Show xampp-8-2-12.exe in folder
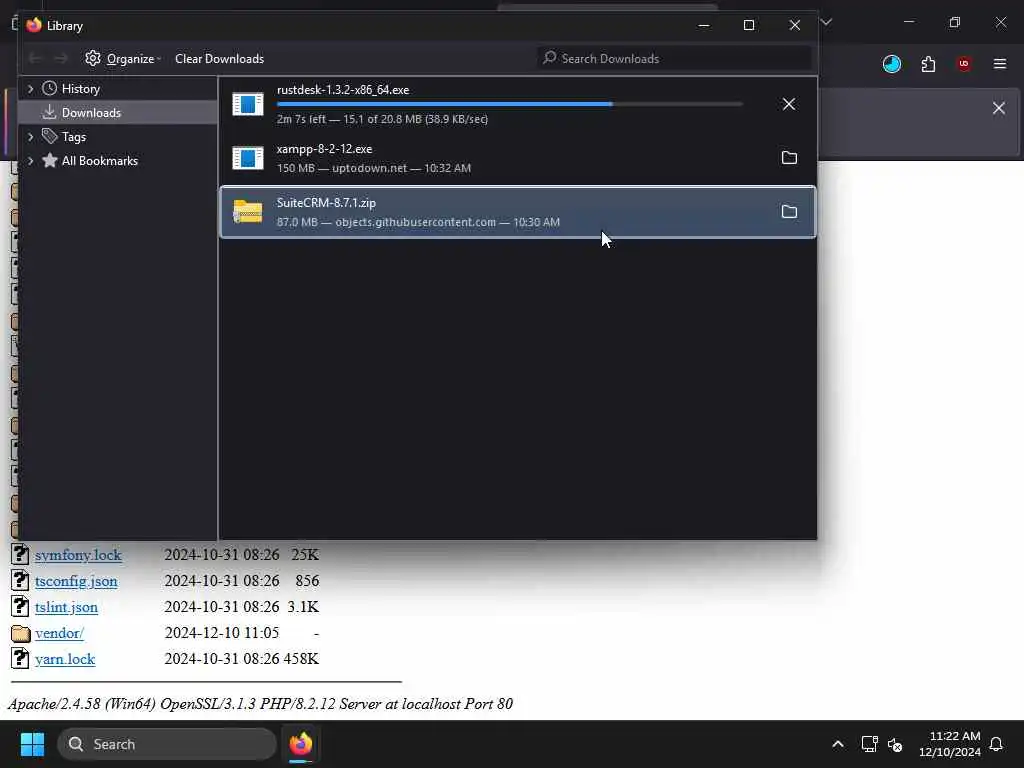The width and height of the screenshot is (1024, 768). tap(789, 157)
